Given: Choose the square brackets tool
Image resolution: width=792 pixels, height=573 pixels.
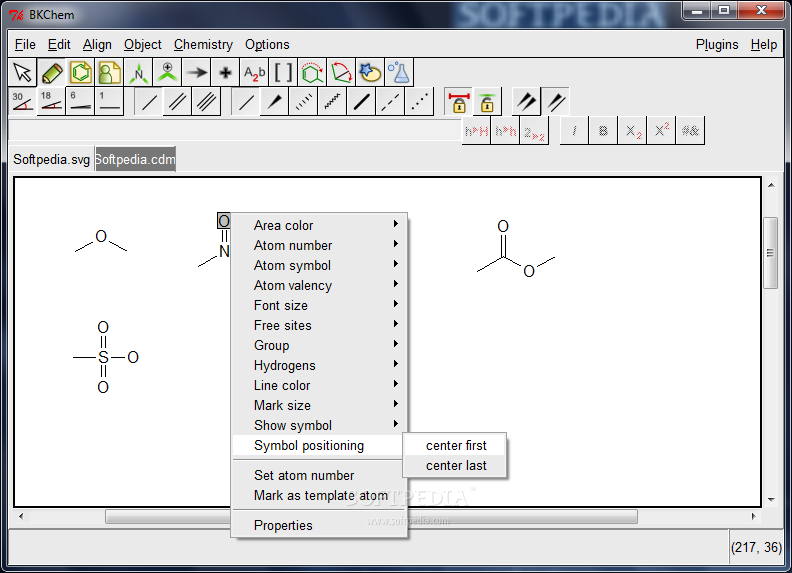Looking at the screenshot, I should pos(283,73).
